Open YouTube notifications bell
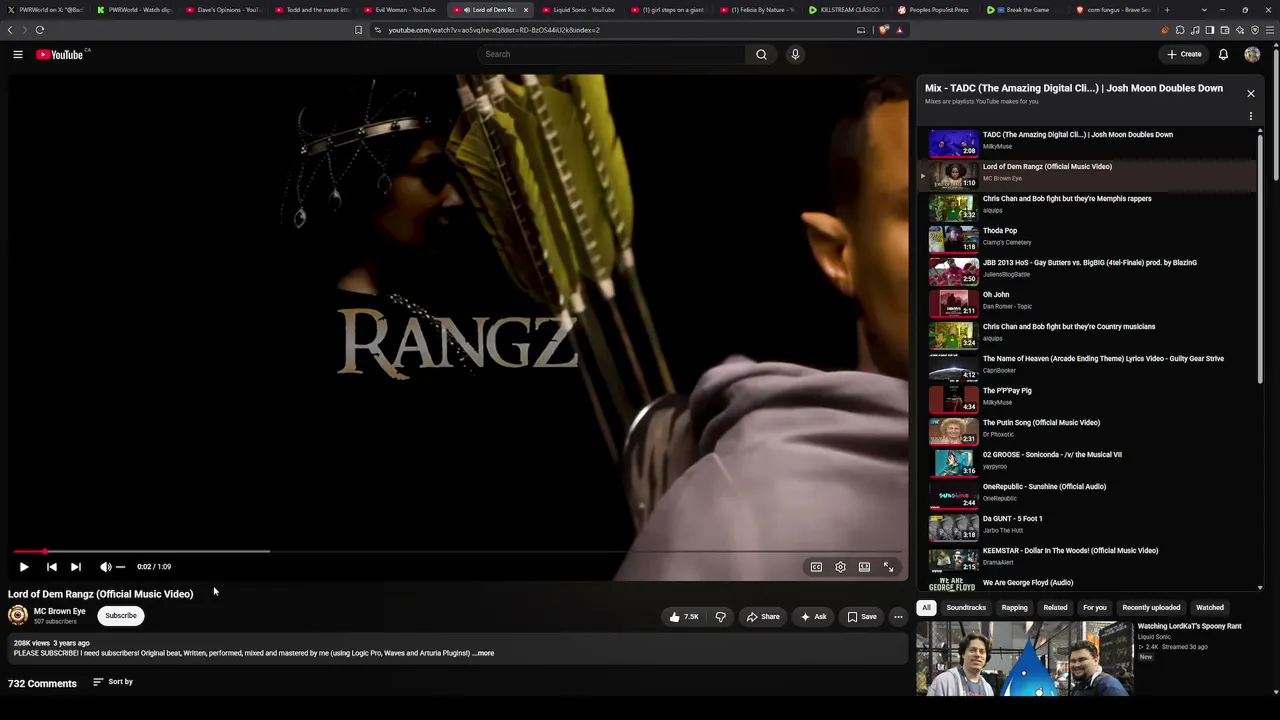The height and width of the screenshot is (720, 1280). 1223,54
